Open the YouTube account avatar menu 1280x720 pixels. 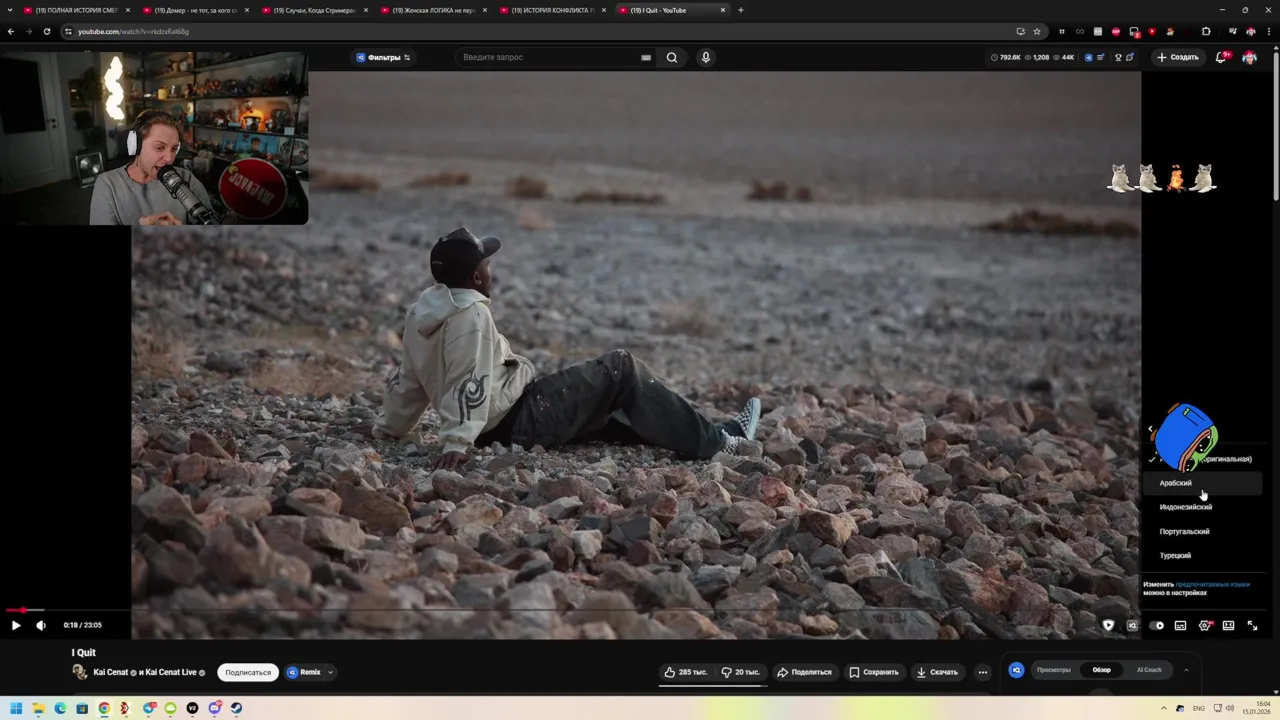tap(1250, 57)
